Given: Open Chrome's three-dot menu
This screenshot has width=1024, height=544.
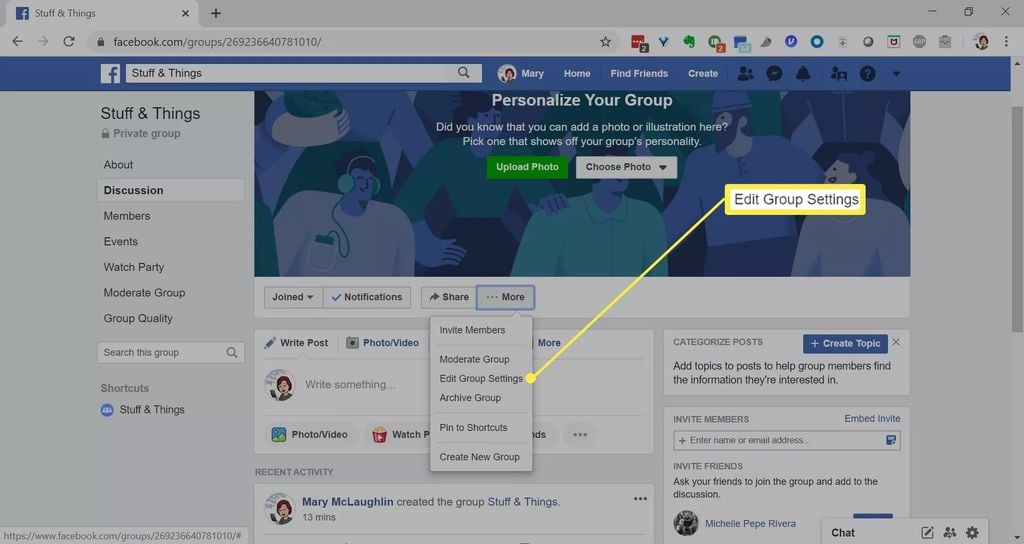Looking at the screenshot, I should coord(1006,41).
